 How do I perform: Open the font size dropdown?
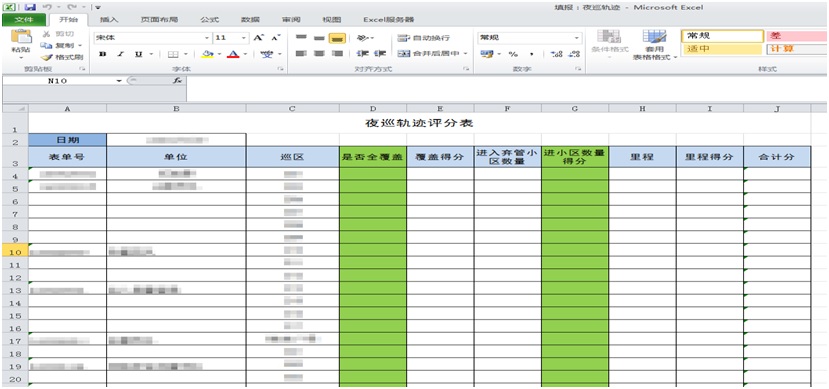tap(244, 38)
